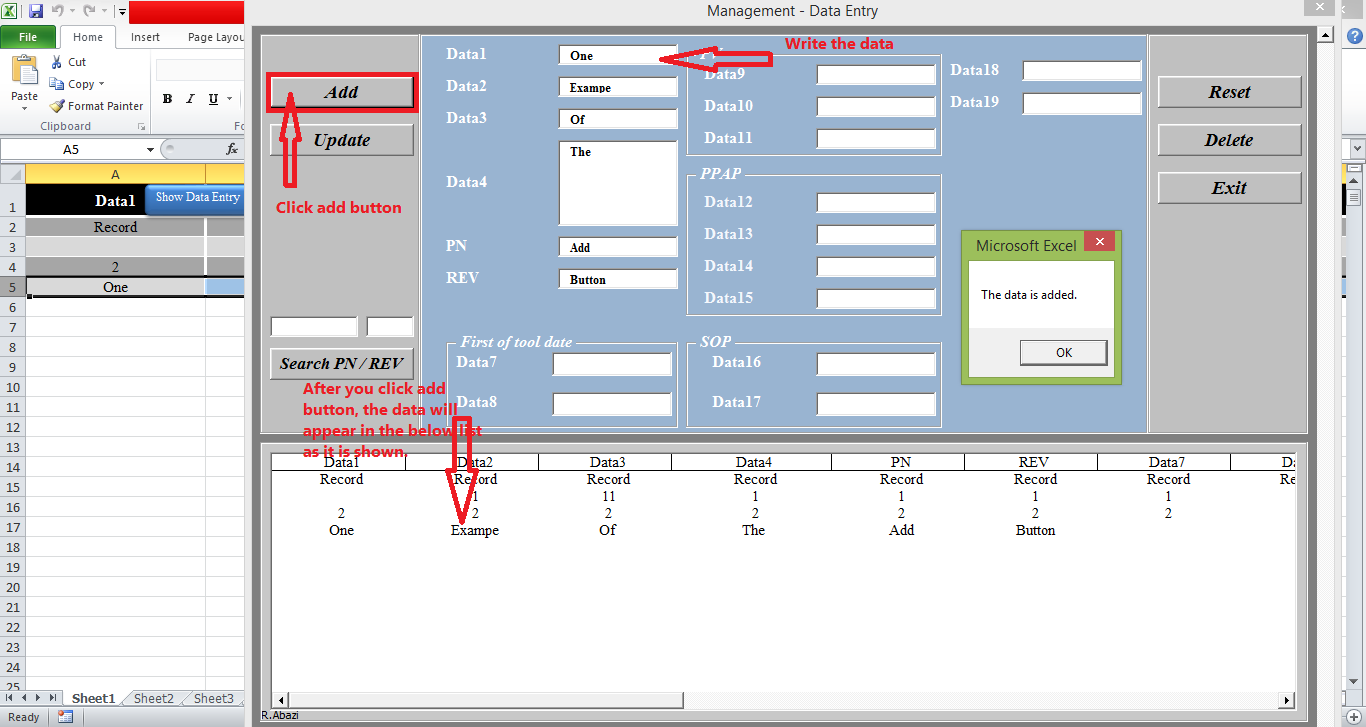Open the Clipboard group dialog launcher
The width and height of the screenshot is (1366, 727).
coord(141,127)
